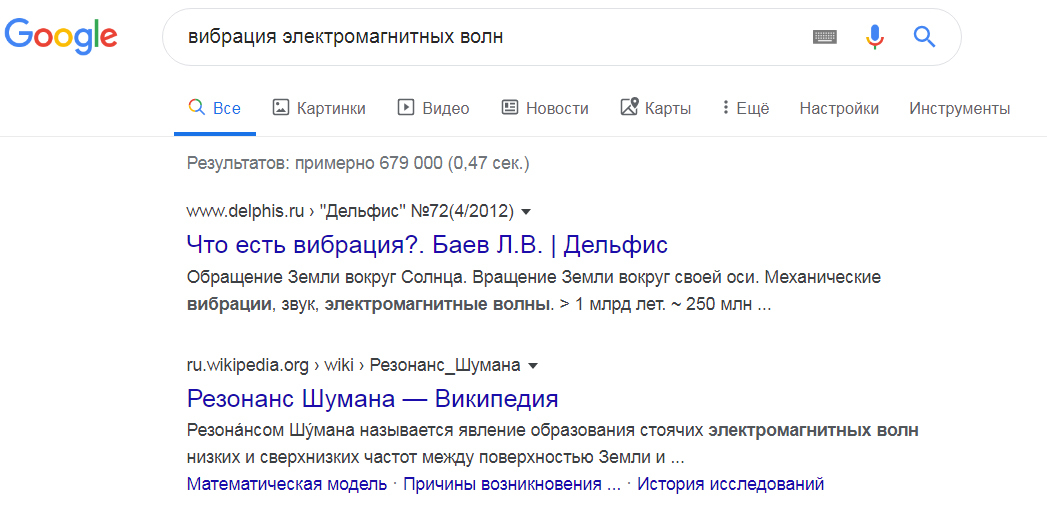Select the Все results tab
Viewport: 1047px width, 509px height.
coord(215,108)
